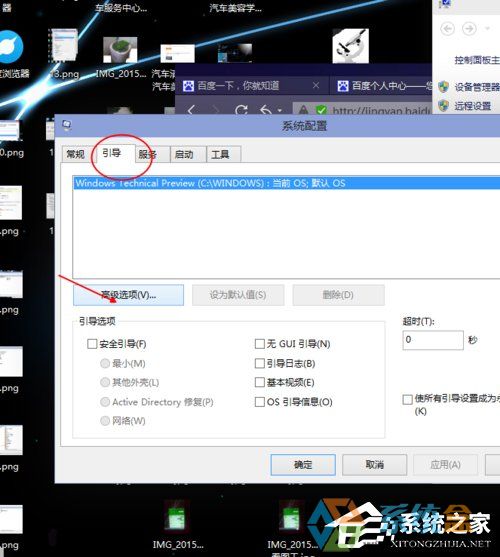Open the dark screenshot desktop thumbnail
The image size is (500, 557).
[x=235, y=53]
